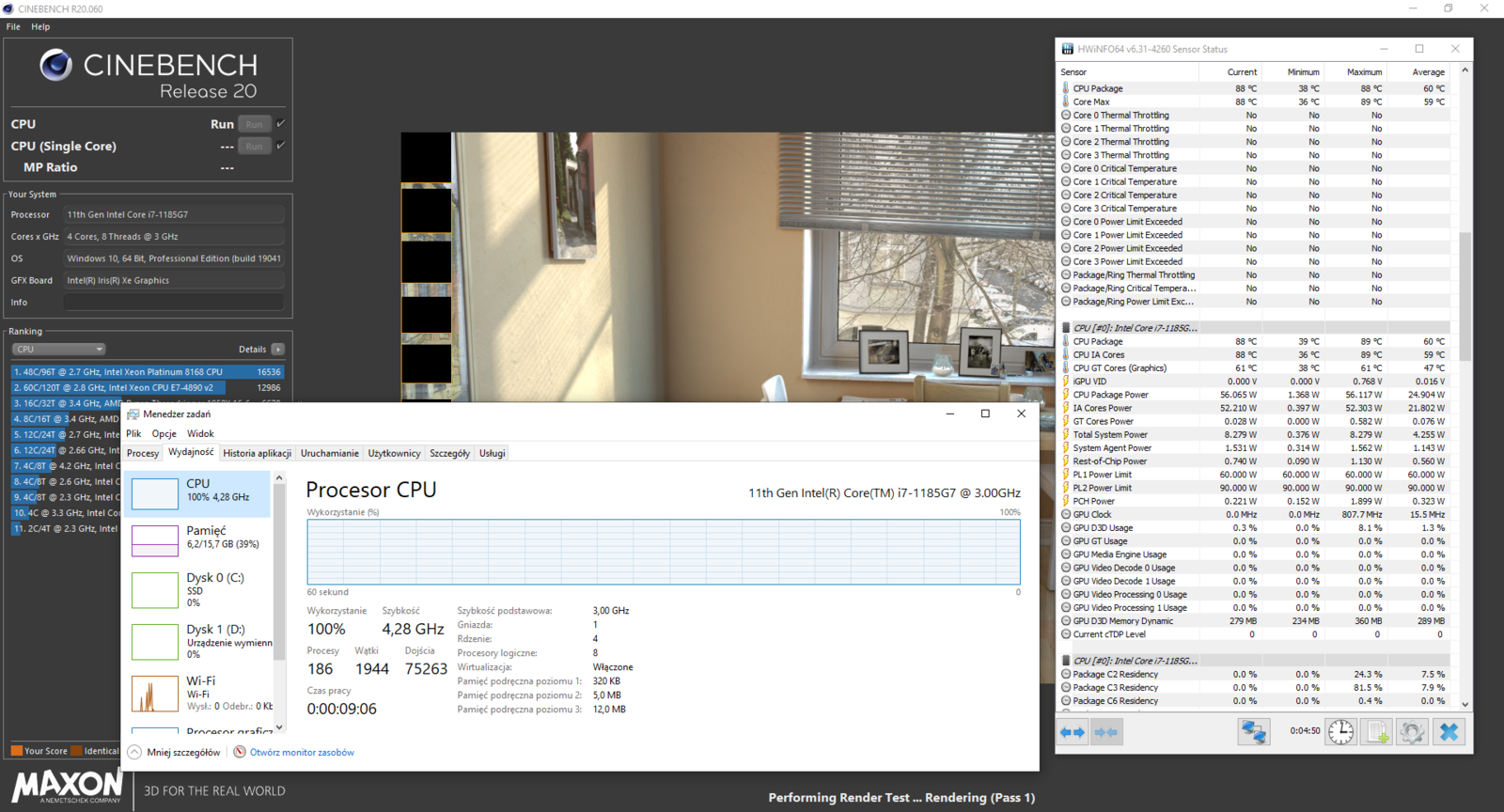Select Pamięć thumbnail in Task Manager sidebar

pyautogui.click(x=155, y=540)
